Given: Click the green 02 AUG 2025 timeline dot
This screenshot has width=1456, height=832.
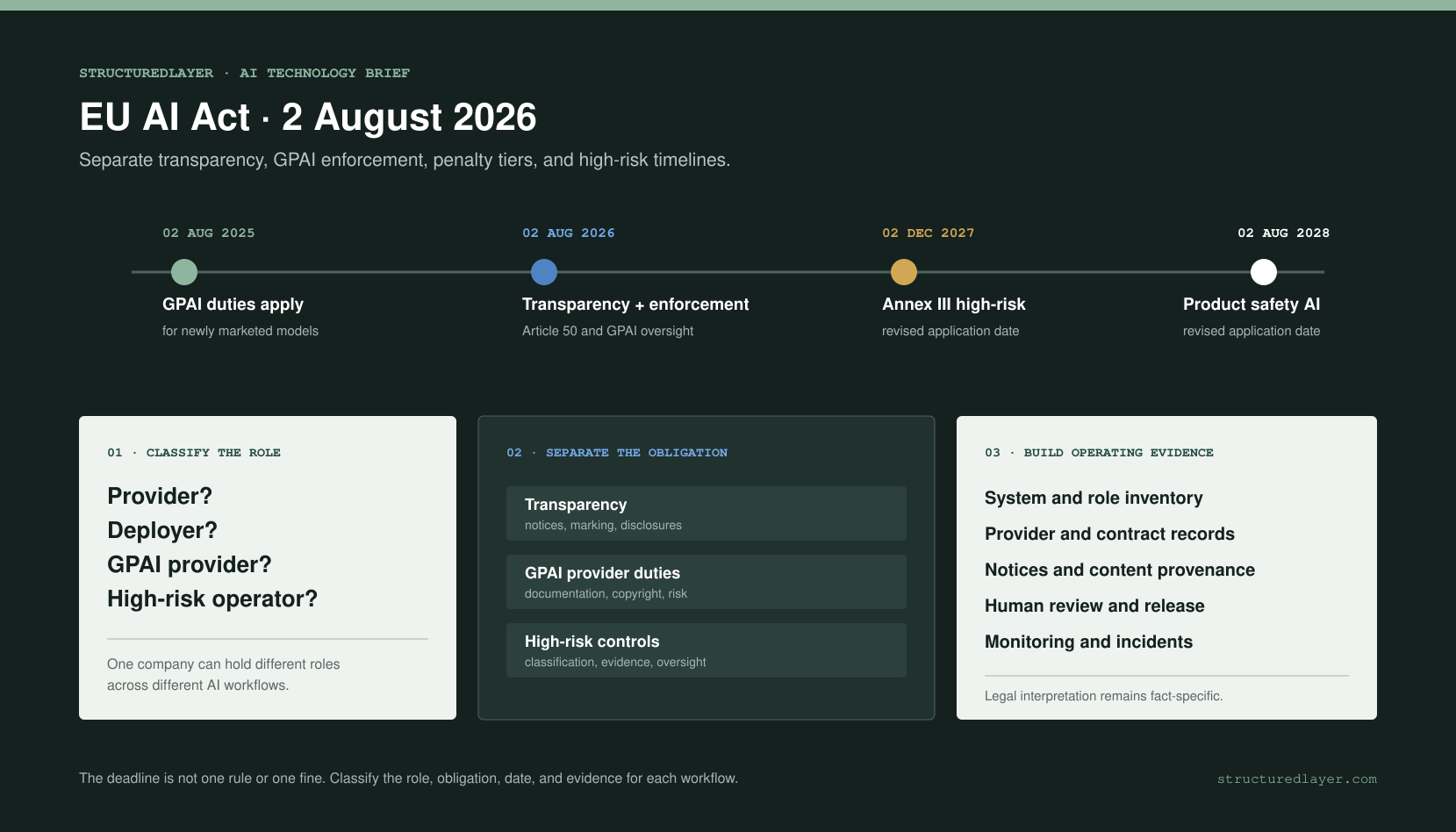Looking at the screenshot, I should click(184, 272).
